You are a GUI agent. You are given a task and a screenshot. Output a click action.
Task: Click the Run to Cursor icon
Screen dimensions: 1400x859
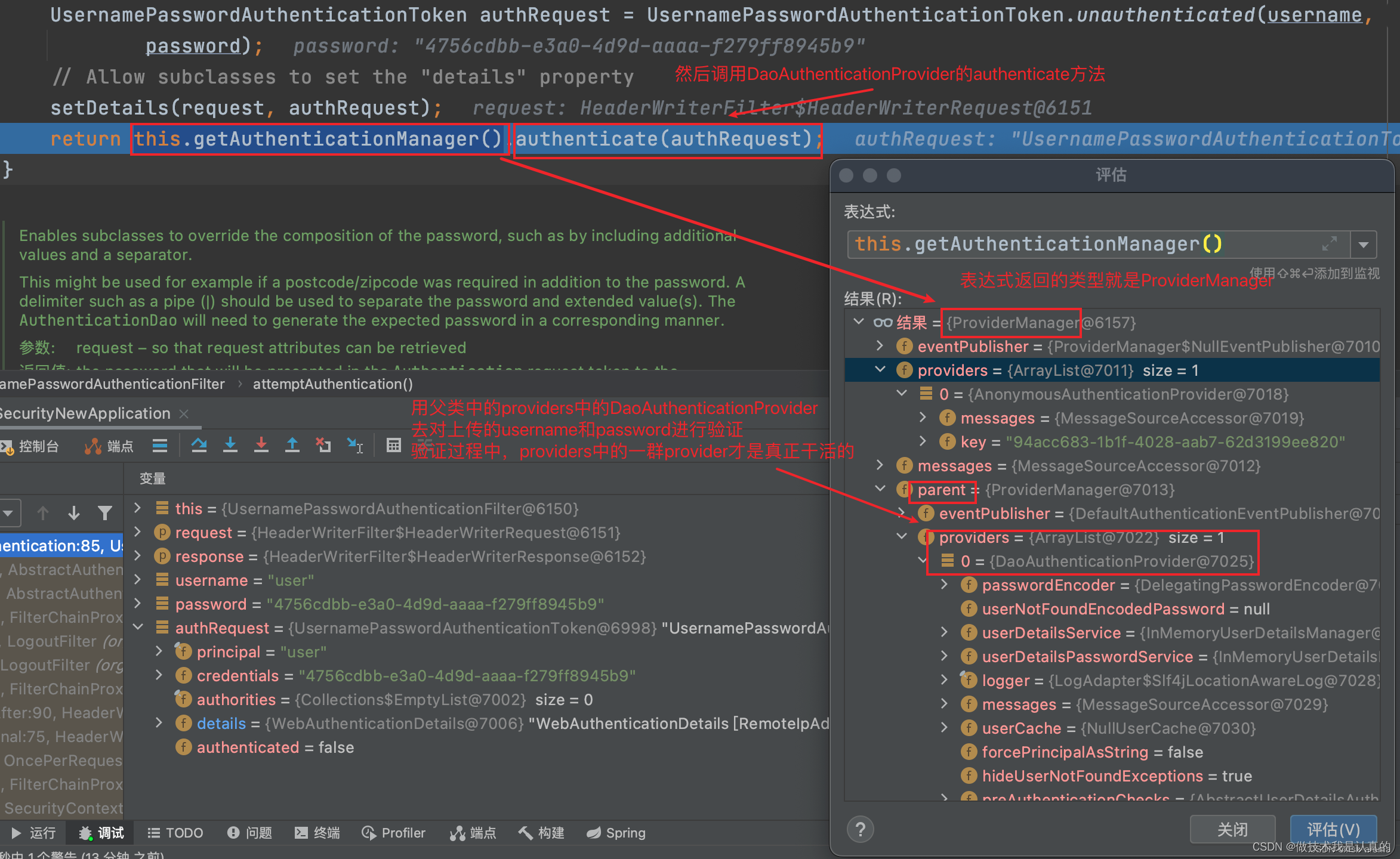click(354, 445)
